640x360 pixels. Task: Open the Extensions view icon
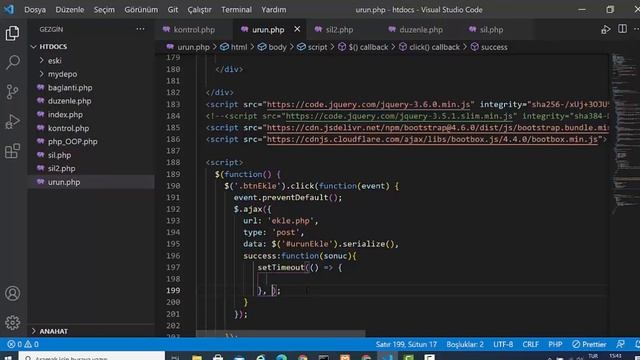tap(12, 151)
